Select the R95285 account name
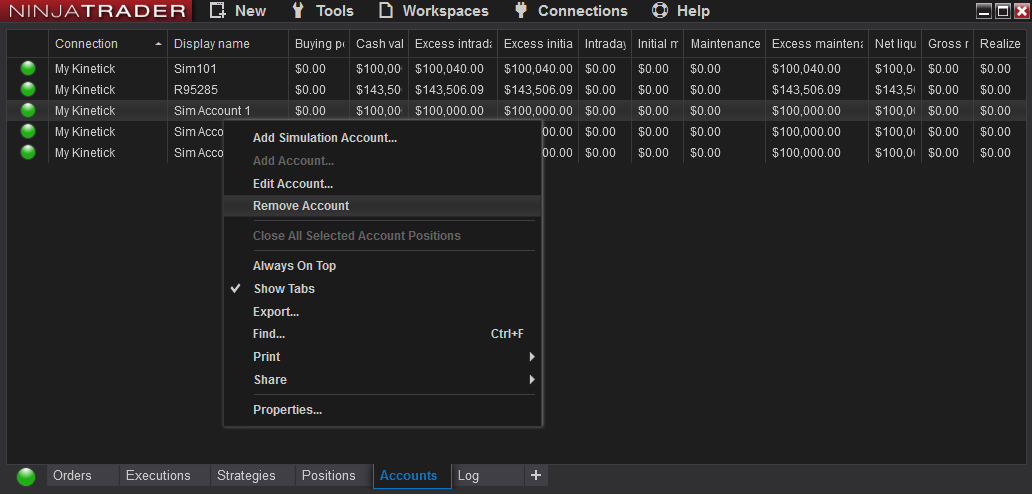Screen dimensions: 1032x494 point(196,89)
